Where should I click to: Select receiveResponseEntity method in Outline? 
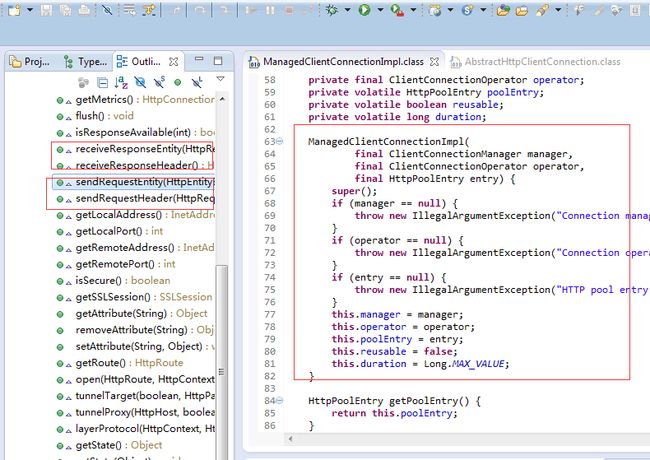(136, 149)
